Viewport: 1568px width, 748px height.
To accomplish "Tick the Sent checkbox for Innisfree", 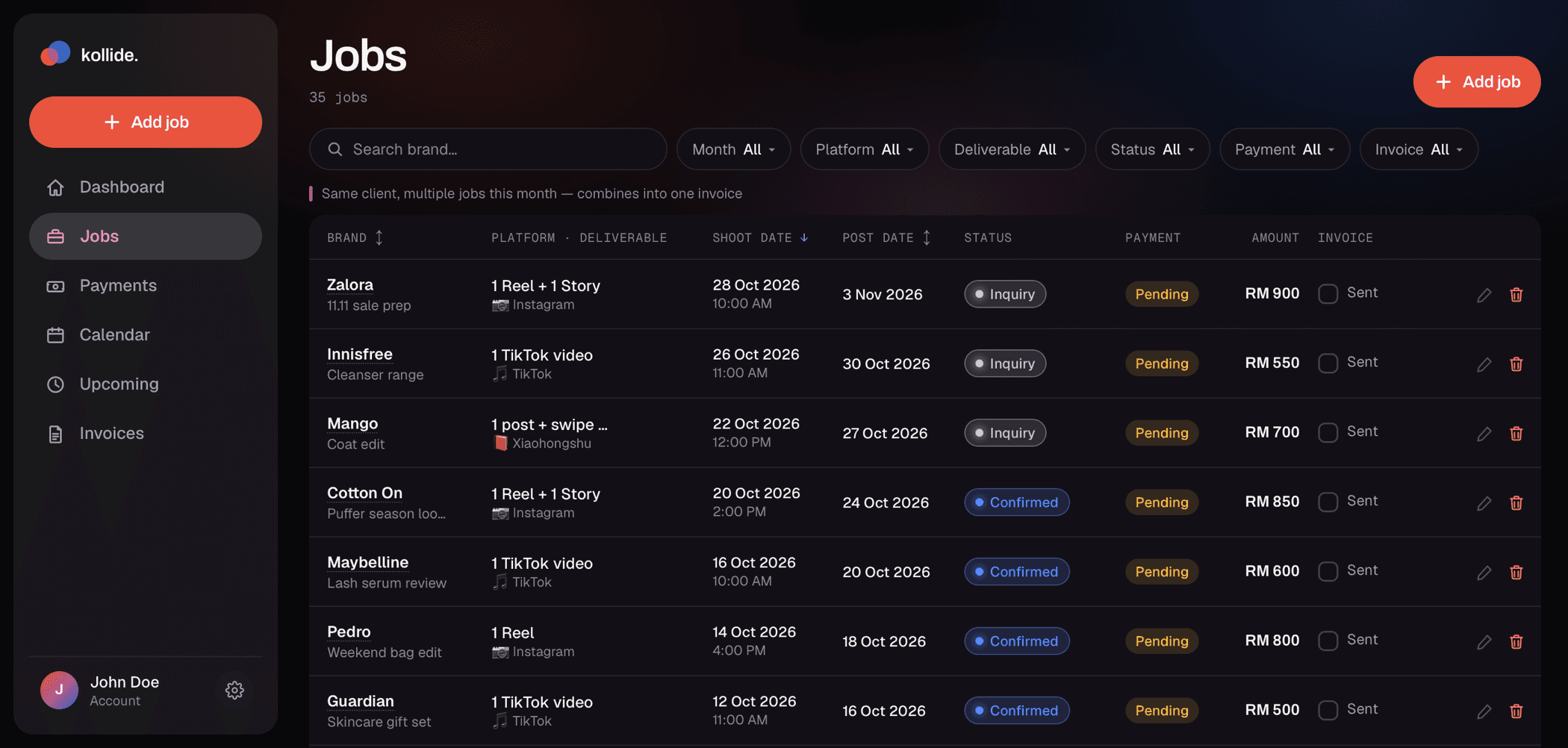I will click(1328, 363).
